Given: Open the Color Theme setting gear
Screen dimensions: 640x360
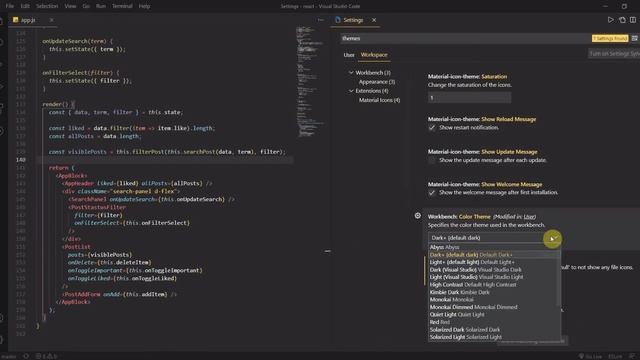Looking at the screenshot, I should point(418,216).
